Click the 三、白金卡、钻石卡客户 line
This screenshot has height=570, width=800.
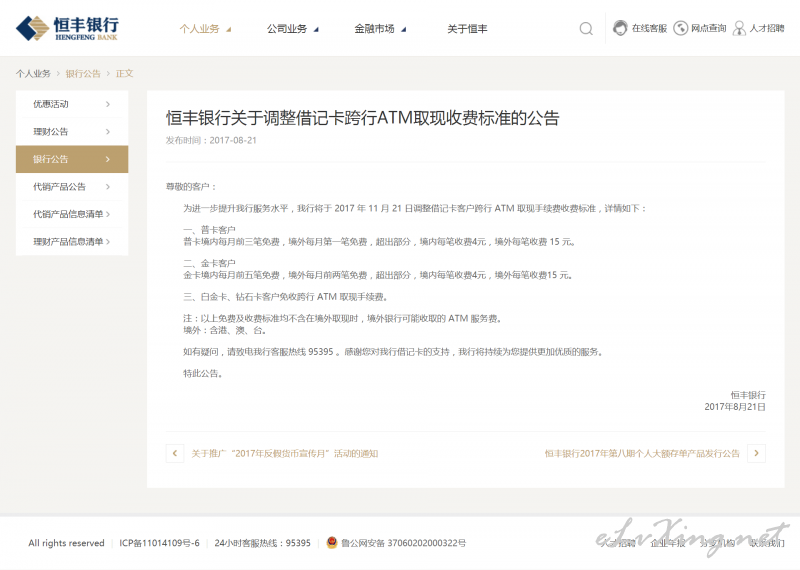(286, 297)
